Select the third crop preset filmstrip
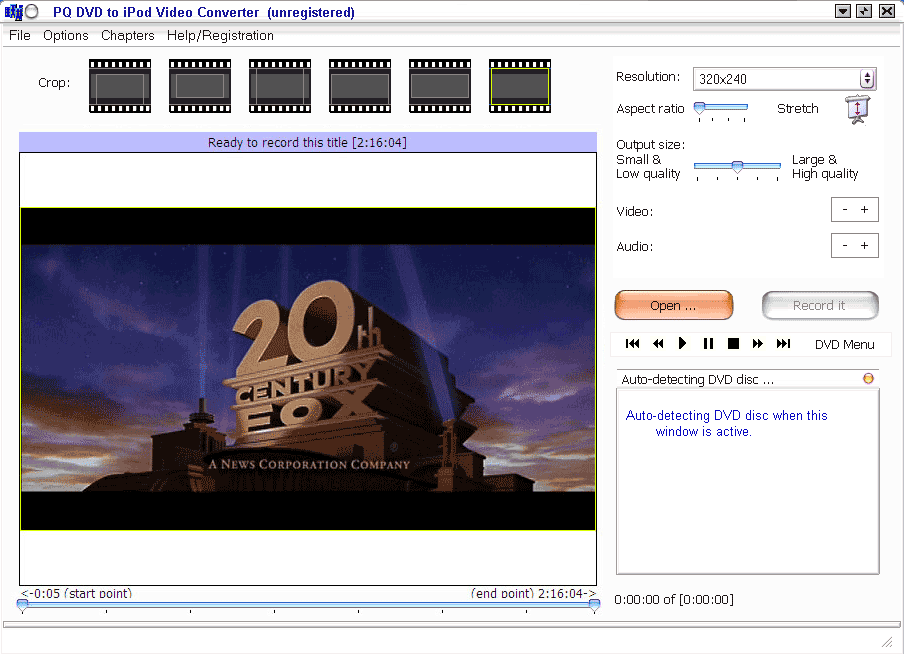This screenshot has width=904, height=654. [x=280, y=86]
